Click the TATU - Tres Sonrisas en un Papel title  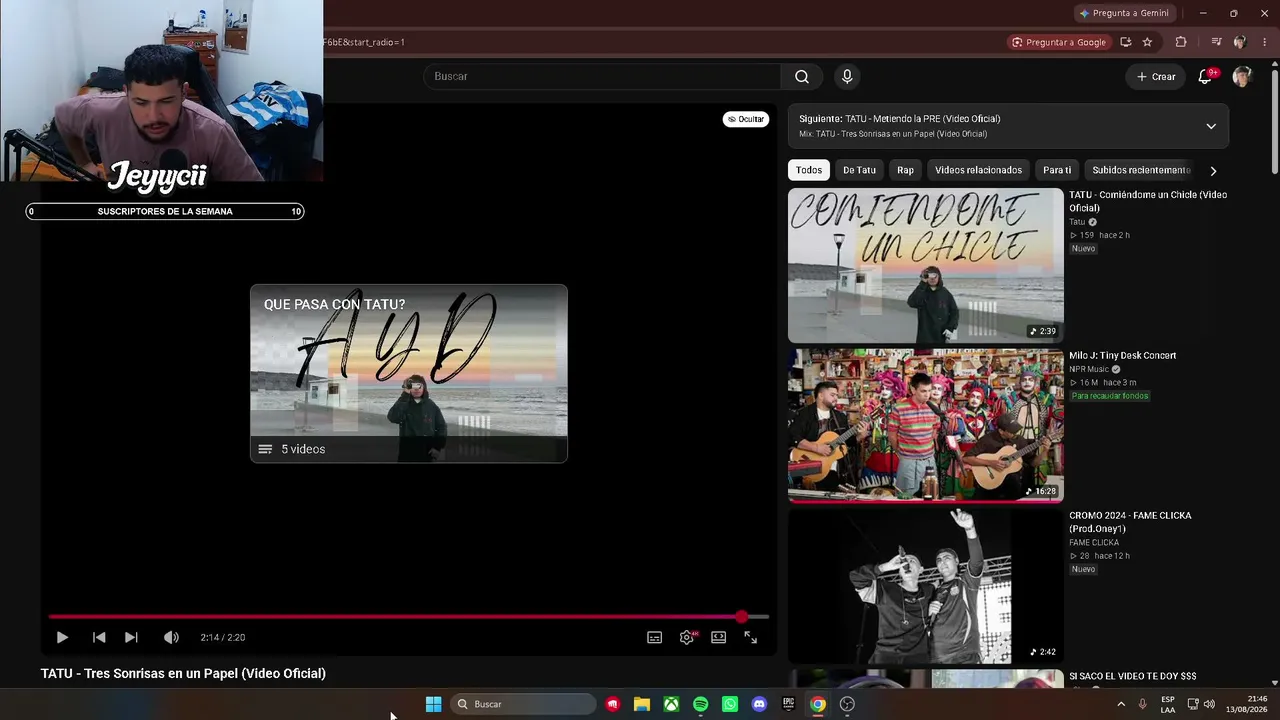pos(183,673)
